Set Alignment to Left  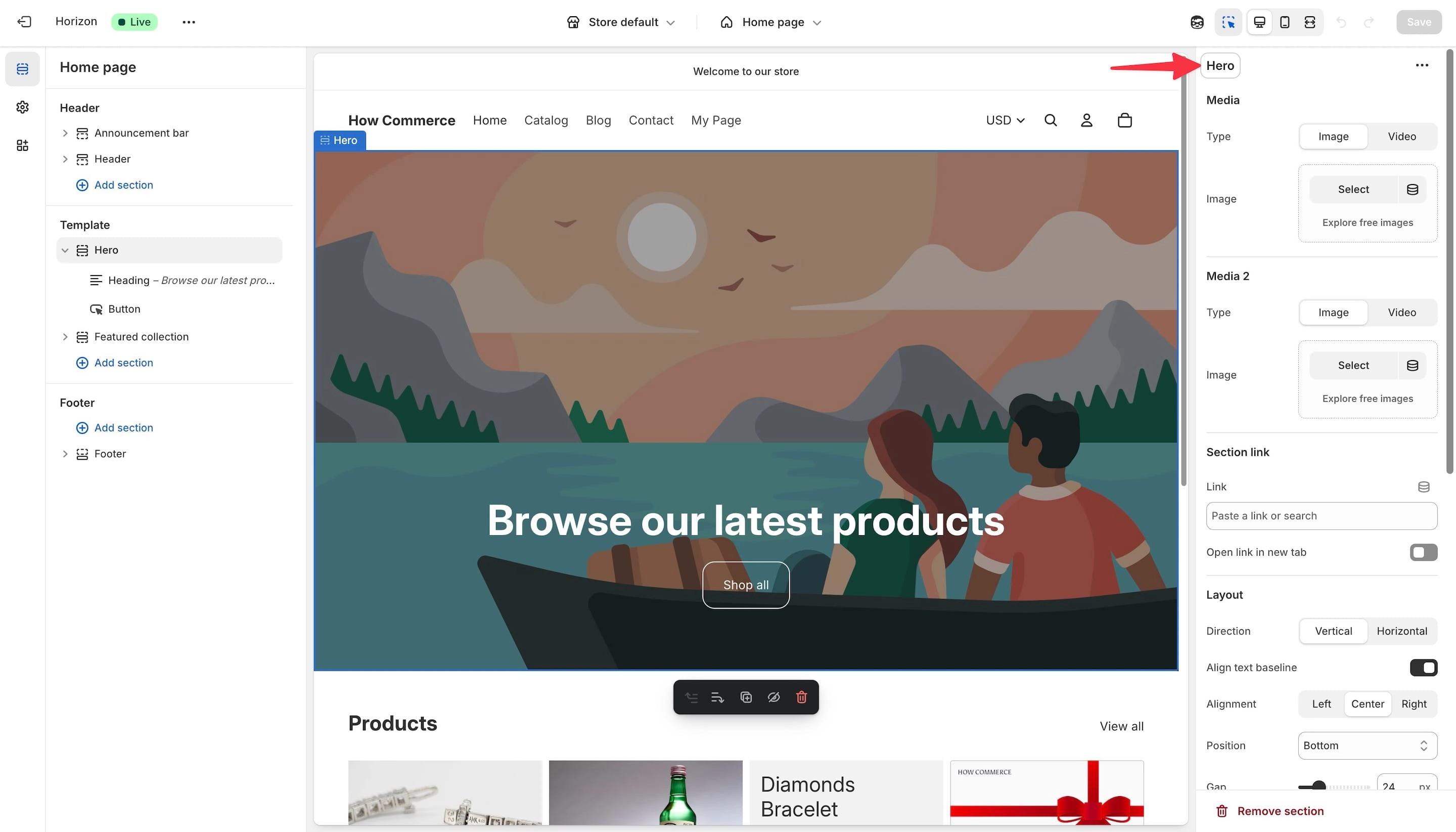(1321, 704)
